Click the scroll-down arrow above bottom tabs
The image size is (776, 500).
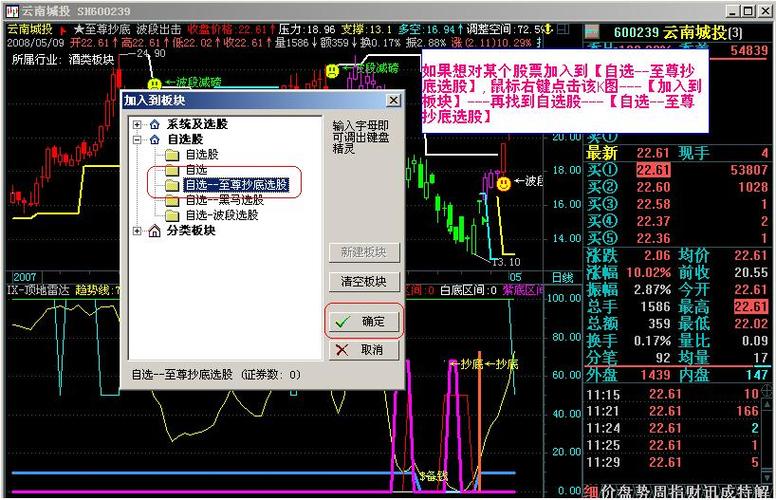pos(766,476)
